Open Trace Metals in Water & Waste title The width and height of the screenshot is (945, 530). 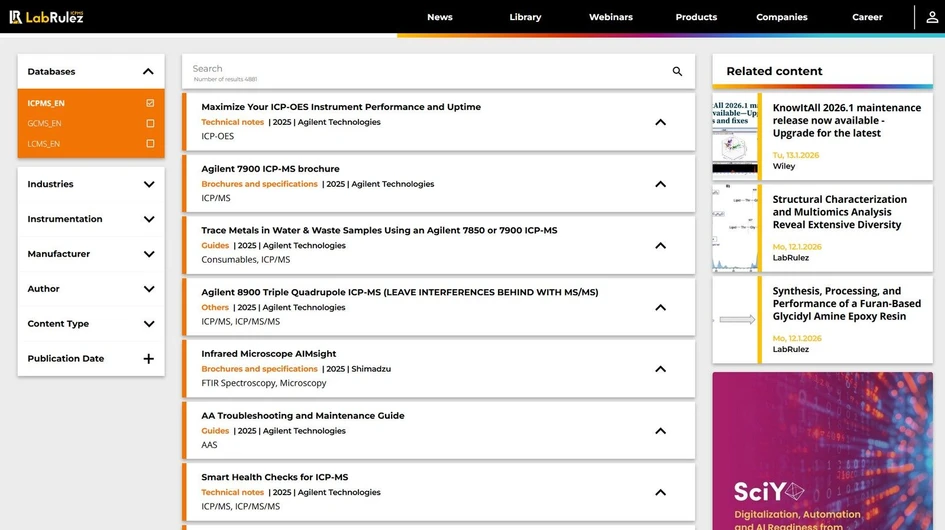click(379, 230)
